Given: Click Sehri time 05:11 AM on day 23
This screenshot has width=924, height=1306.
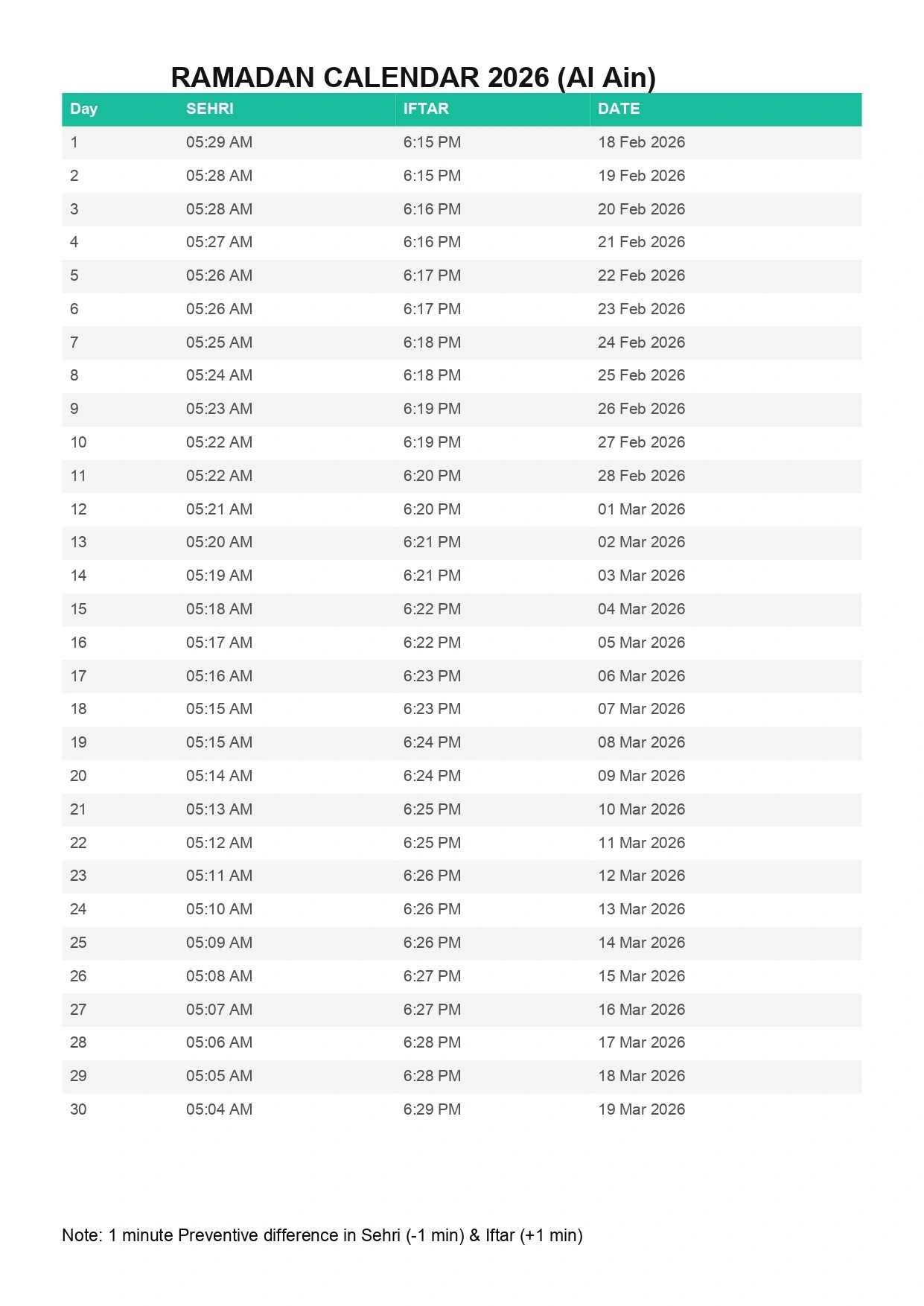Looking at the screenshot, I should pos(219,876).
